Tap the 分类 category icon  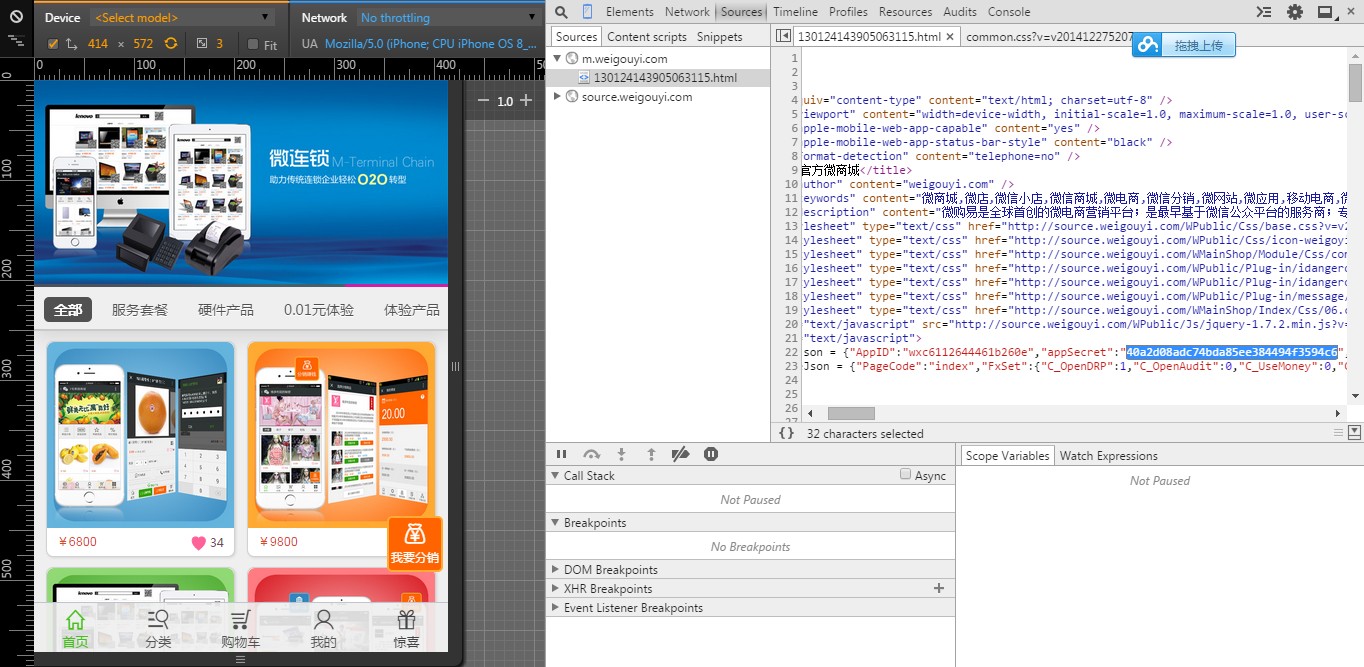(x=158, y=620)
